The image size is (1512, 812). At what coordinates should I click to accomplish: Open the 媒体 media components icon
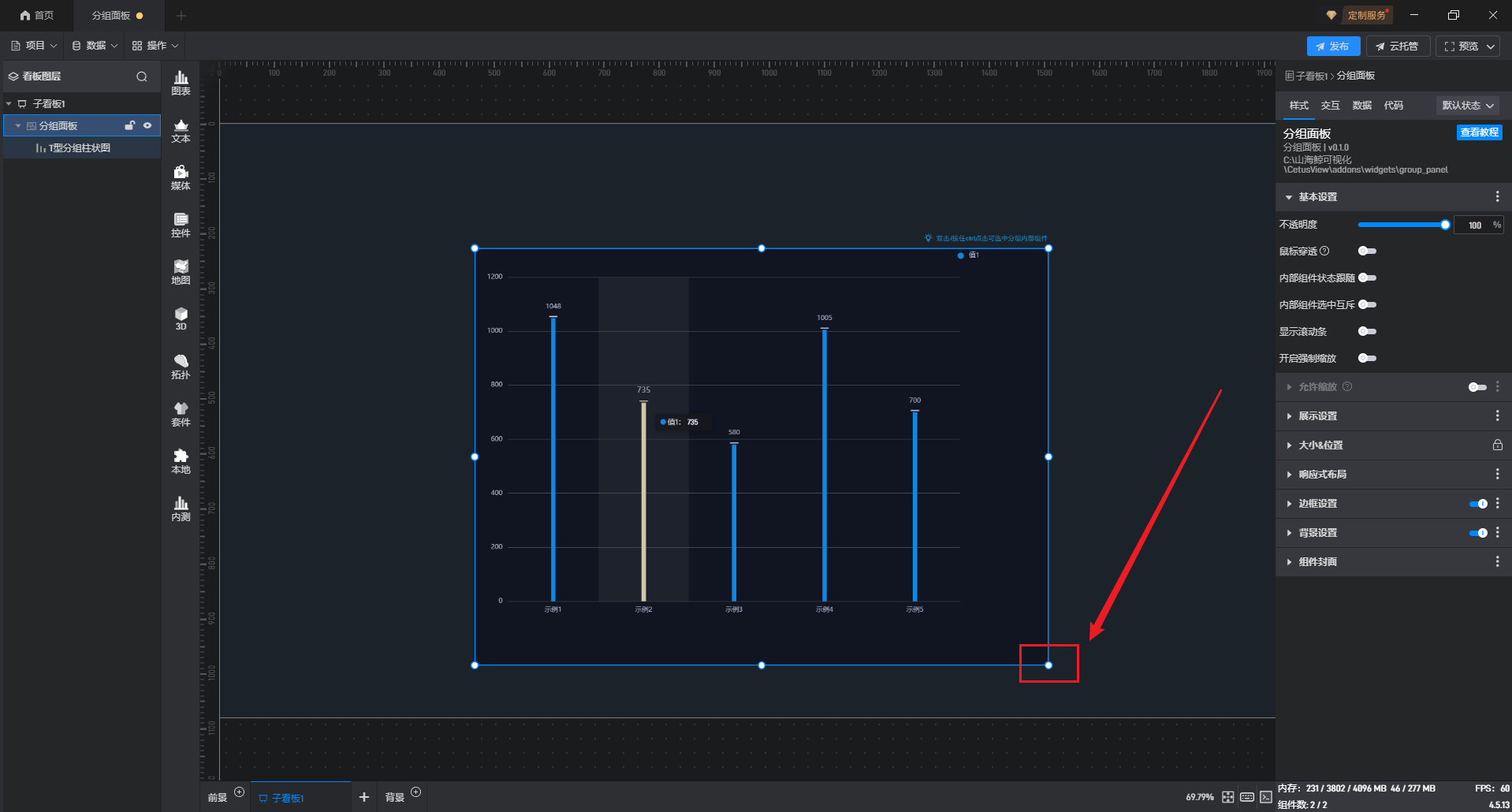coord(181,177)
